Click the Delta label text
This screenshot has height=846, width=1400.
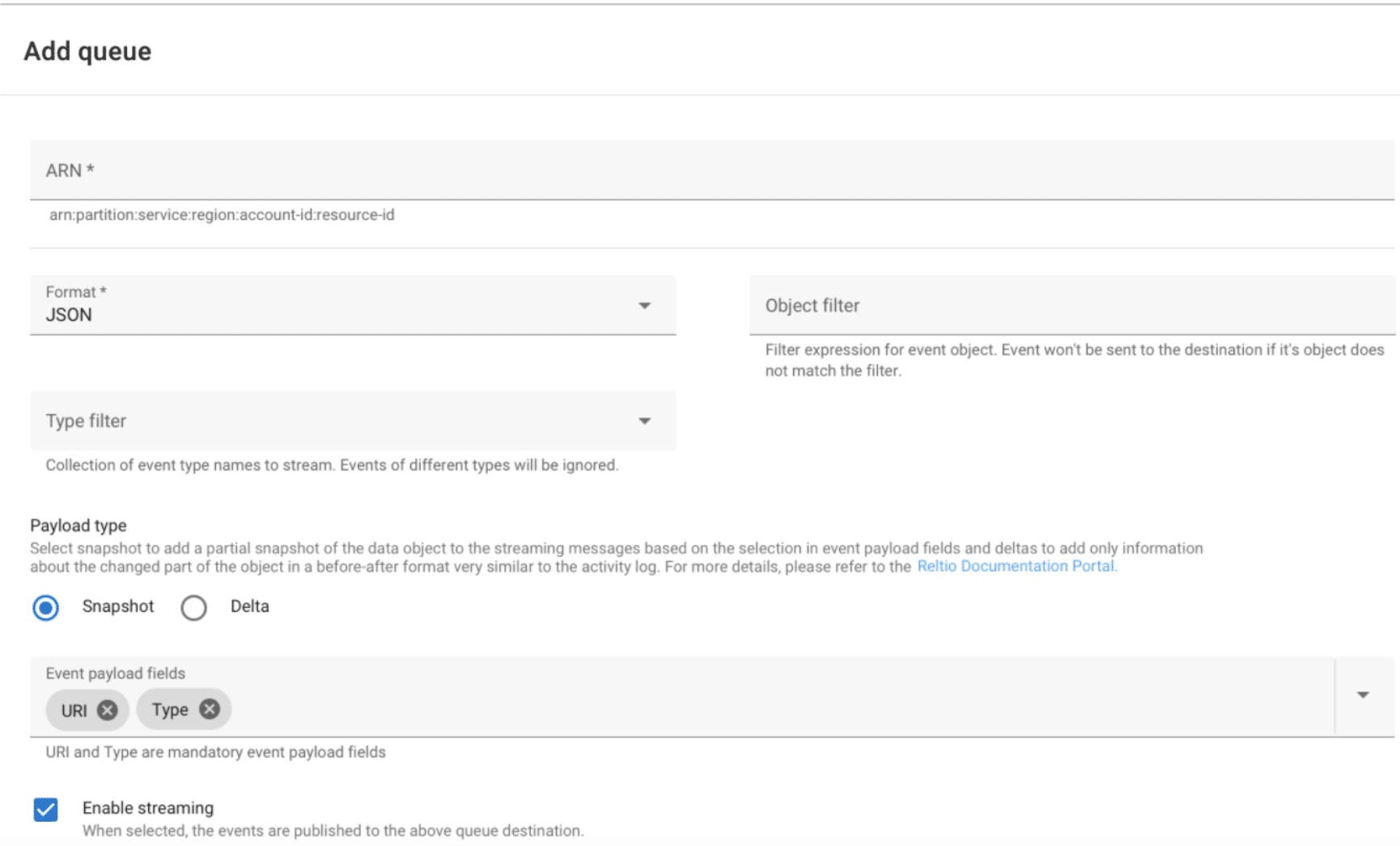pyautogui.click(x=249, y=606)
